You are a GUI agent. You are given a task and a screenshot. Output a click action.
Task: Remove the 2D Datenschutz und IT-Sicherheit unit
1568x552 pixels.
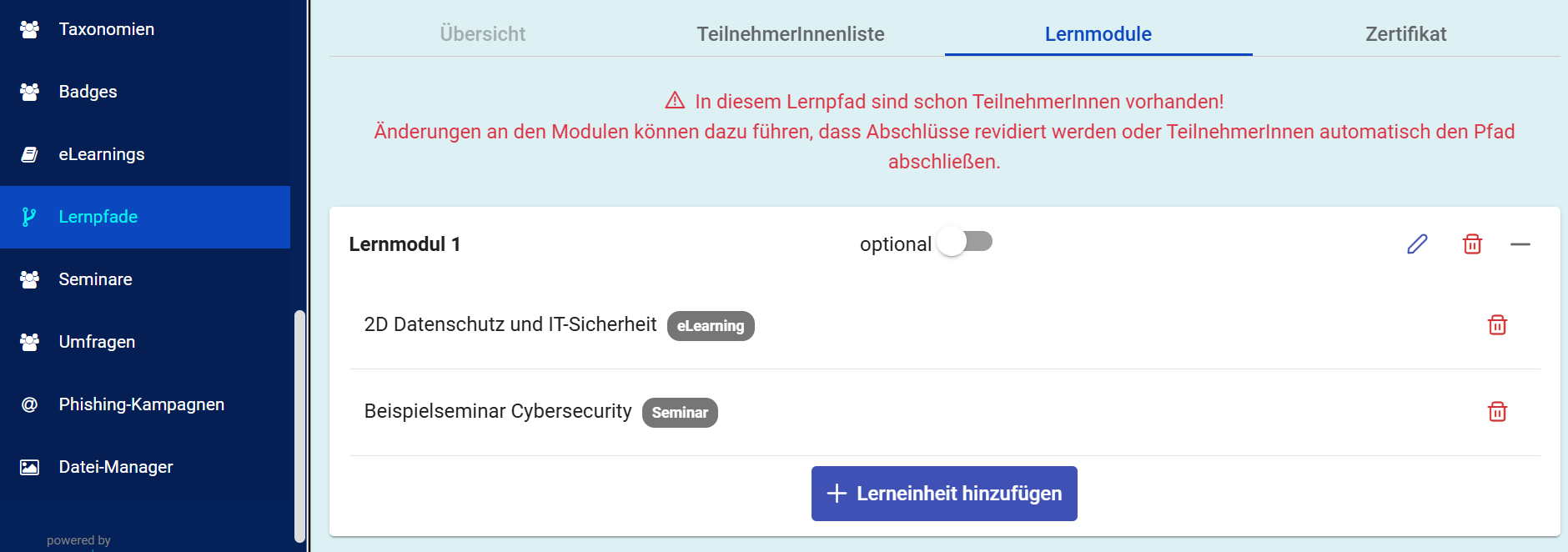click(1497, 325)
